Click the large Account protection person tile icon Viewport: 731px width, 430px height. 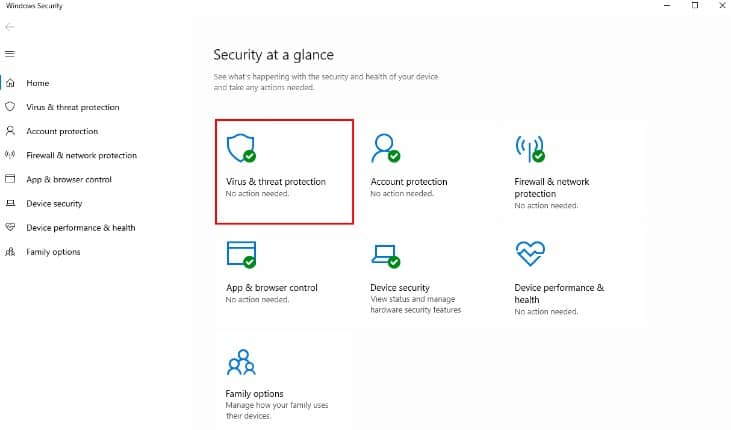click(x=386, y=148)
